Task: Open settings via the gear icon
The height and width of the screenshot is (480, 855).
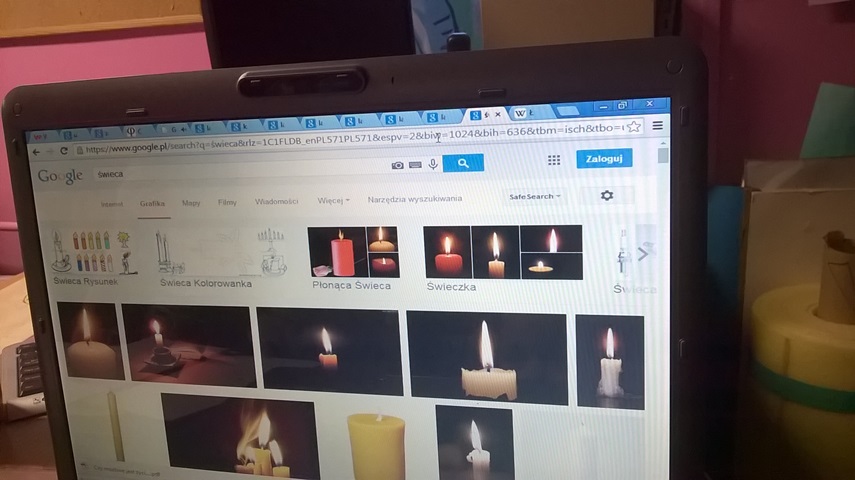Action: (x=606, y=196)
